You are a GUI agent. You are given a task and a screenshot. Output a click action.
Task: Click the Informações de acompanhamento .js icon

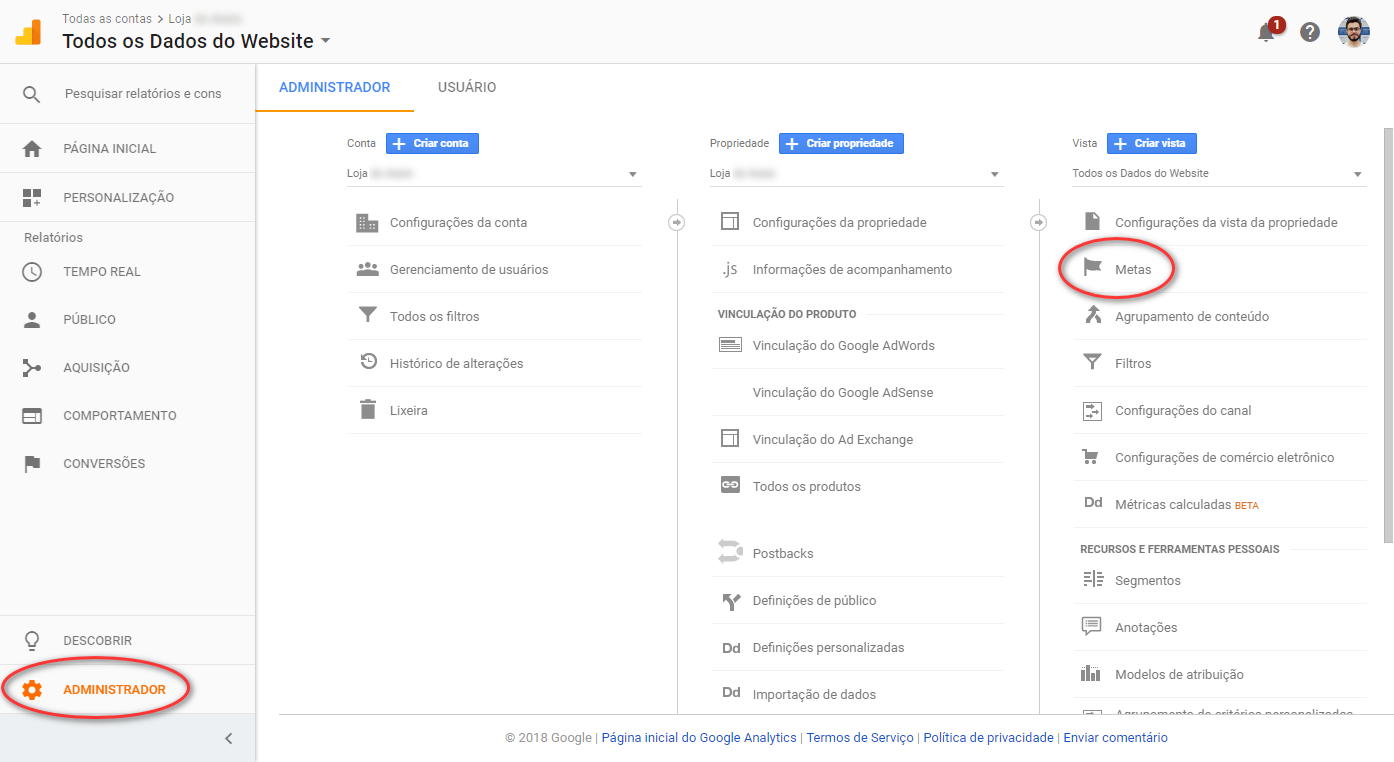point(727,269)
